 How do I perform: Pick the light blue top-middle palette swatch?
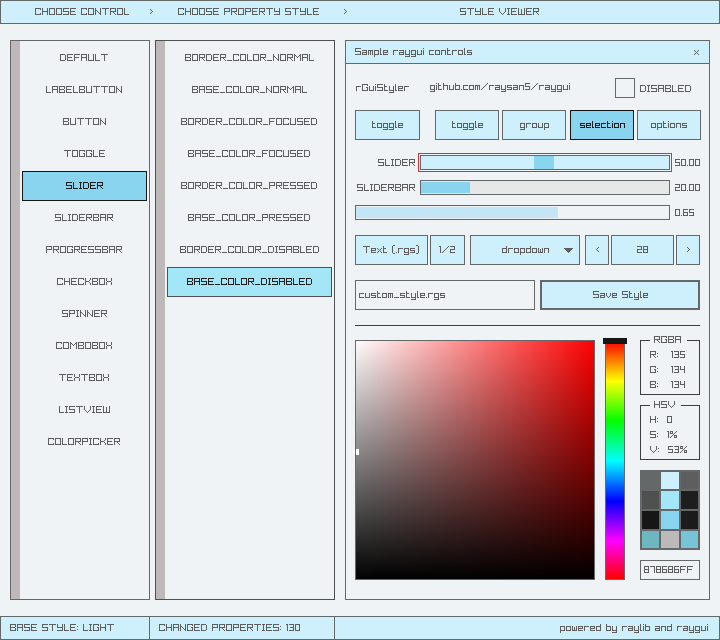(x=669, y=480)
